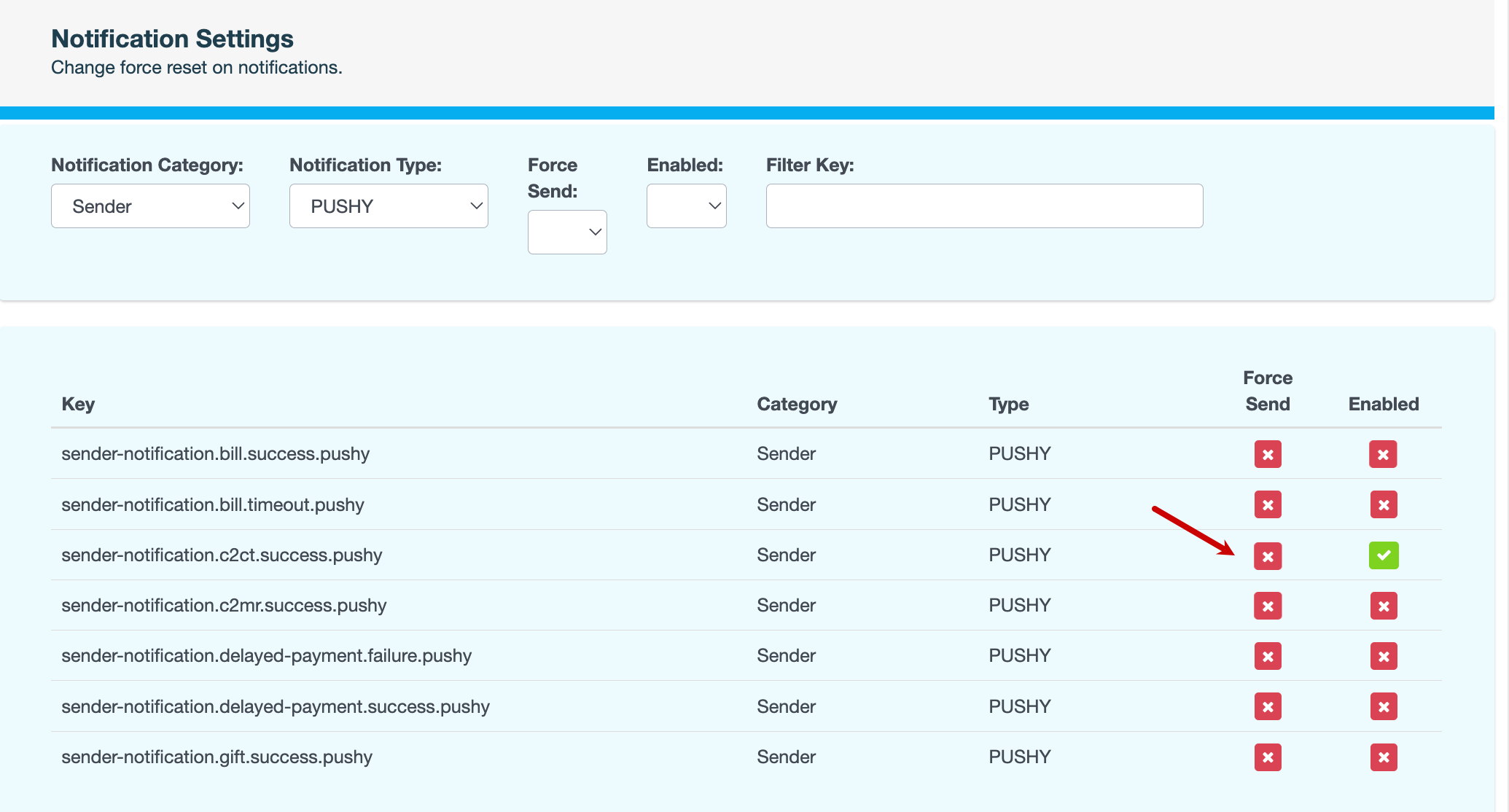Click red Force Send icon for c2mr.success.pushy
The image size is (1509, 812).
click(1268, 606)
